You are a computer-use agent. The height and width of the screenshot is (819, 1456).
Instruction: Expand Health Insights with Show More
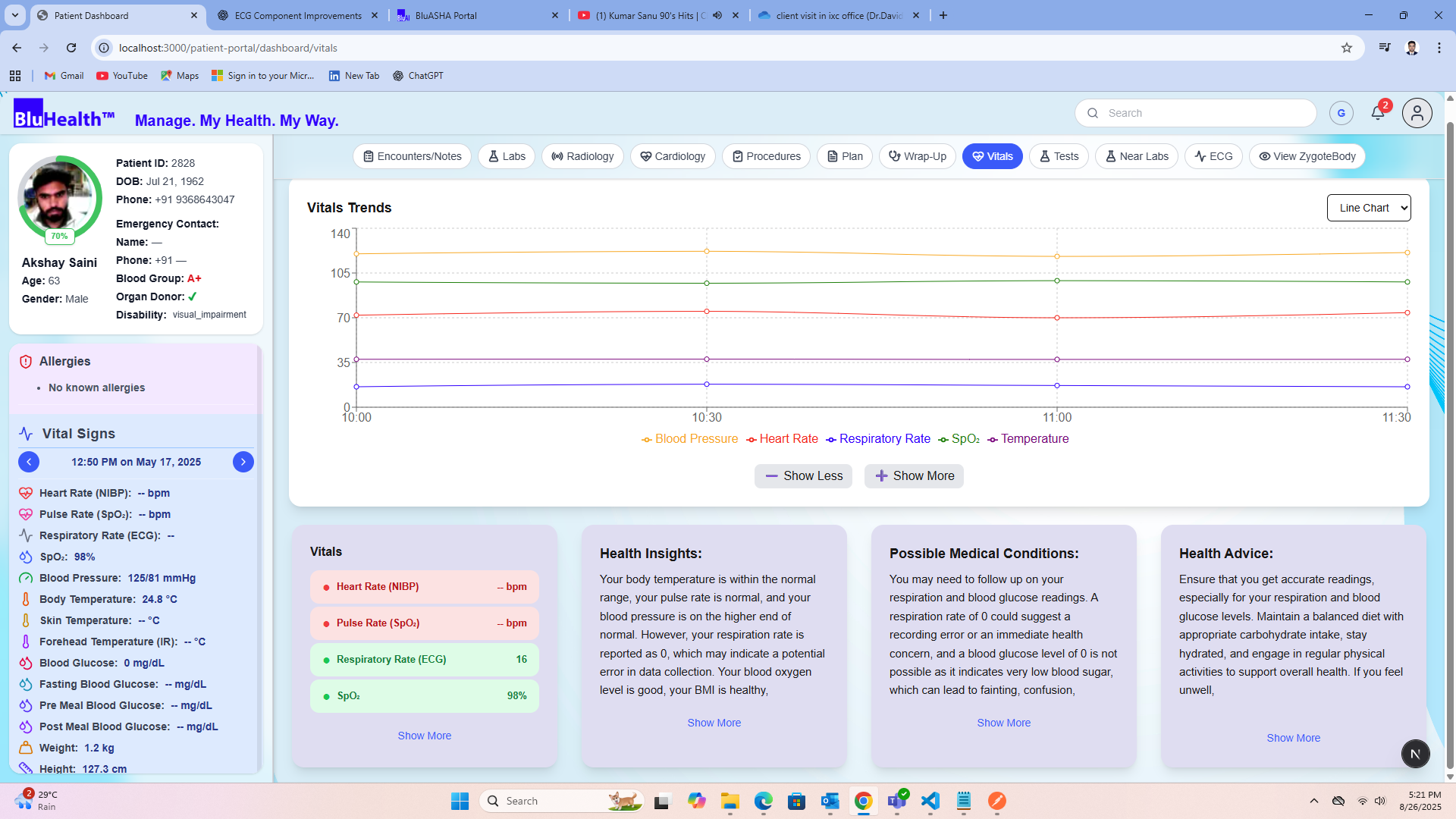tap(714, 723)
